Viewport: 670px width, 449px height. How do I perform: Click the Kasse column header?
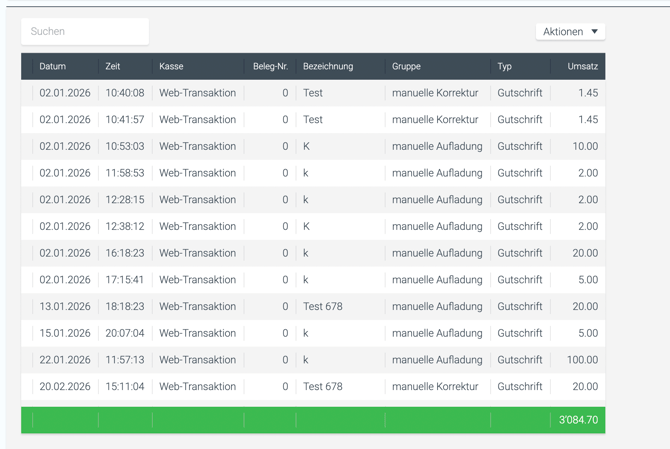171,67
